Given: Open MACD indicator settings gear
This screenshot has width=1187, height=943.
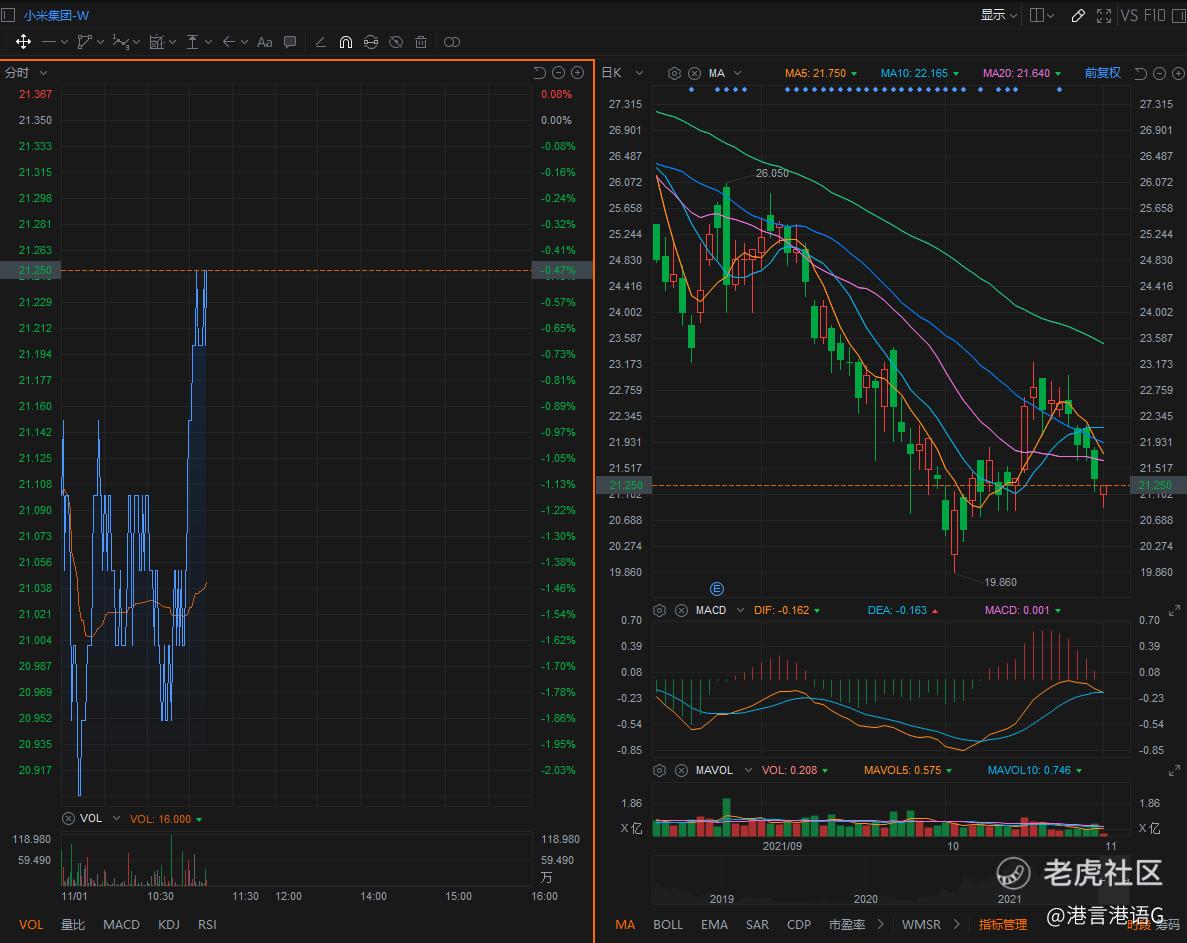Looking at the screenshot, I should [x=660, y=610].
